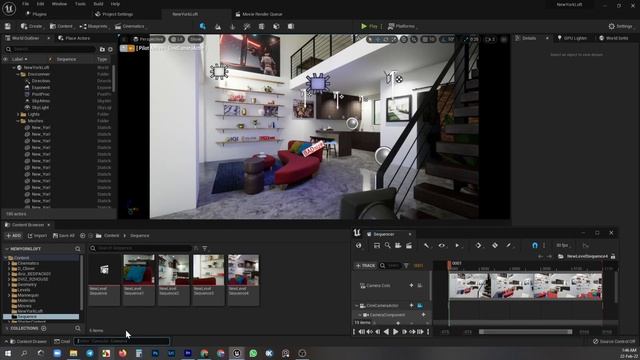
Task: Toggle the blue Sequencer snapping magnet
Action: tap(535, 245)
